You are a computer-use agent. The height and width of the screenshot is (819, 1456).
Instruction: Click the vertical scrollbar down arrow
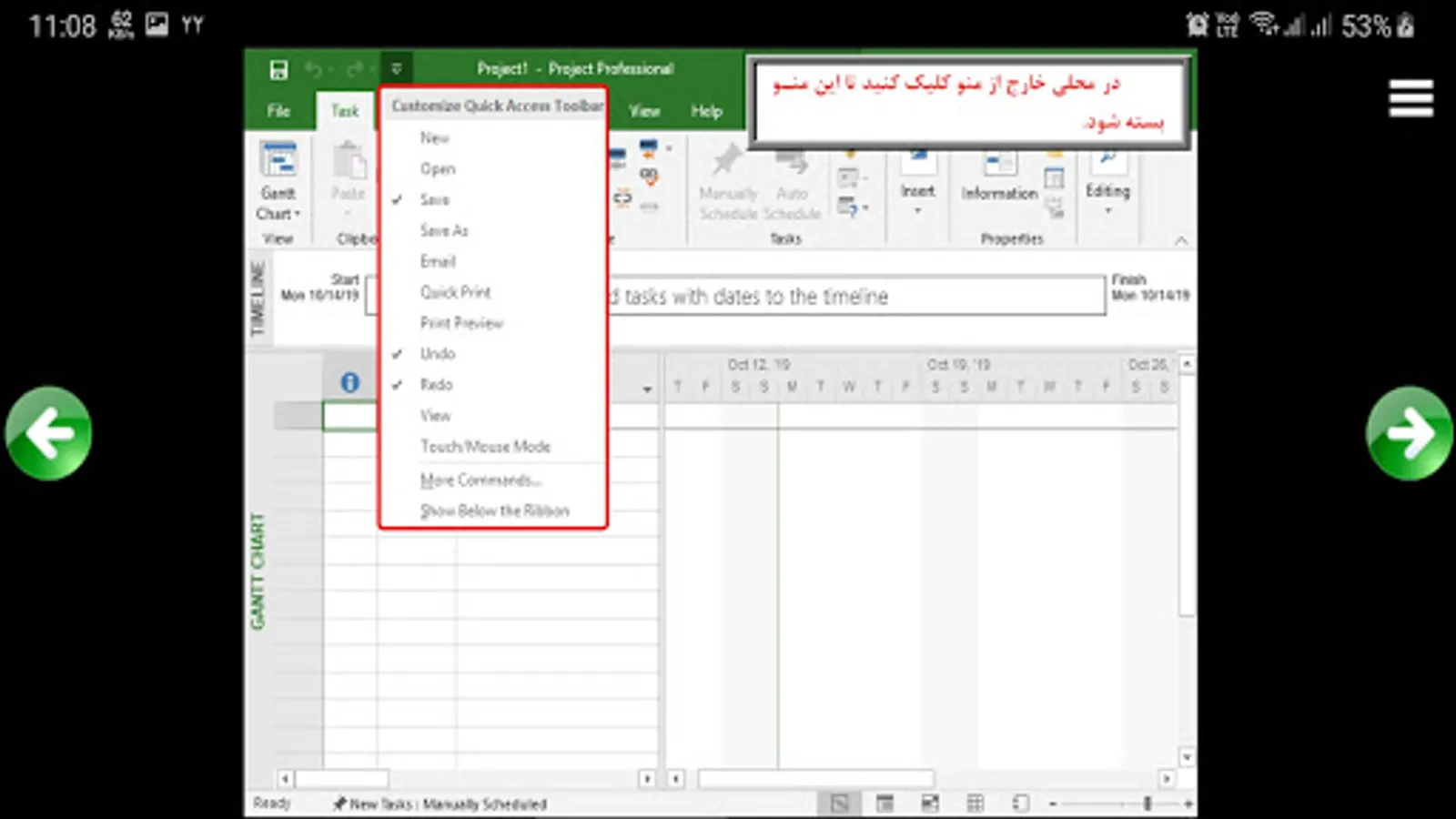1187,757
